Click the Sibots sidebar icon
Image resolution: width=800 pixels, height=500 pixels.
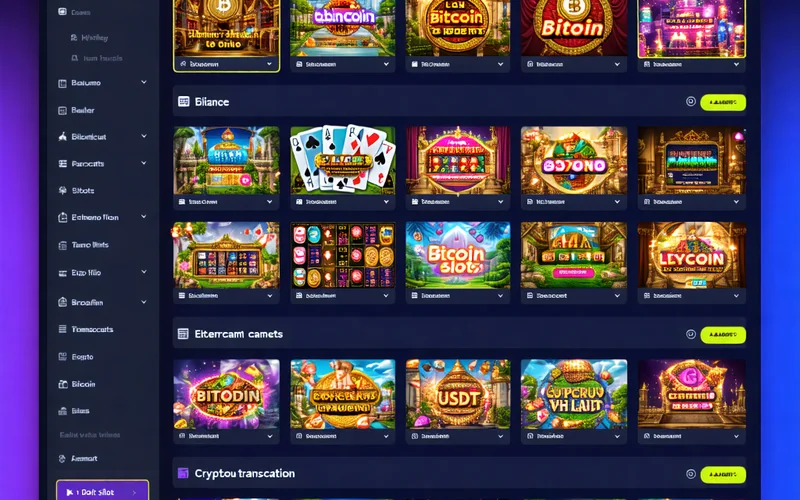(63, 190)
